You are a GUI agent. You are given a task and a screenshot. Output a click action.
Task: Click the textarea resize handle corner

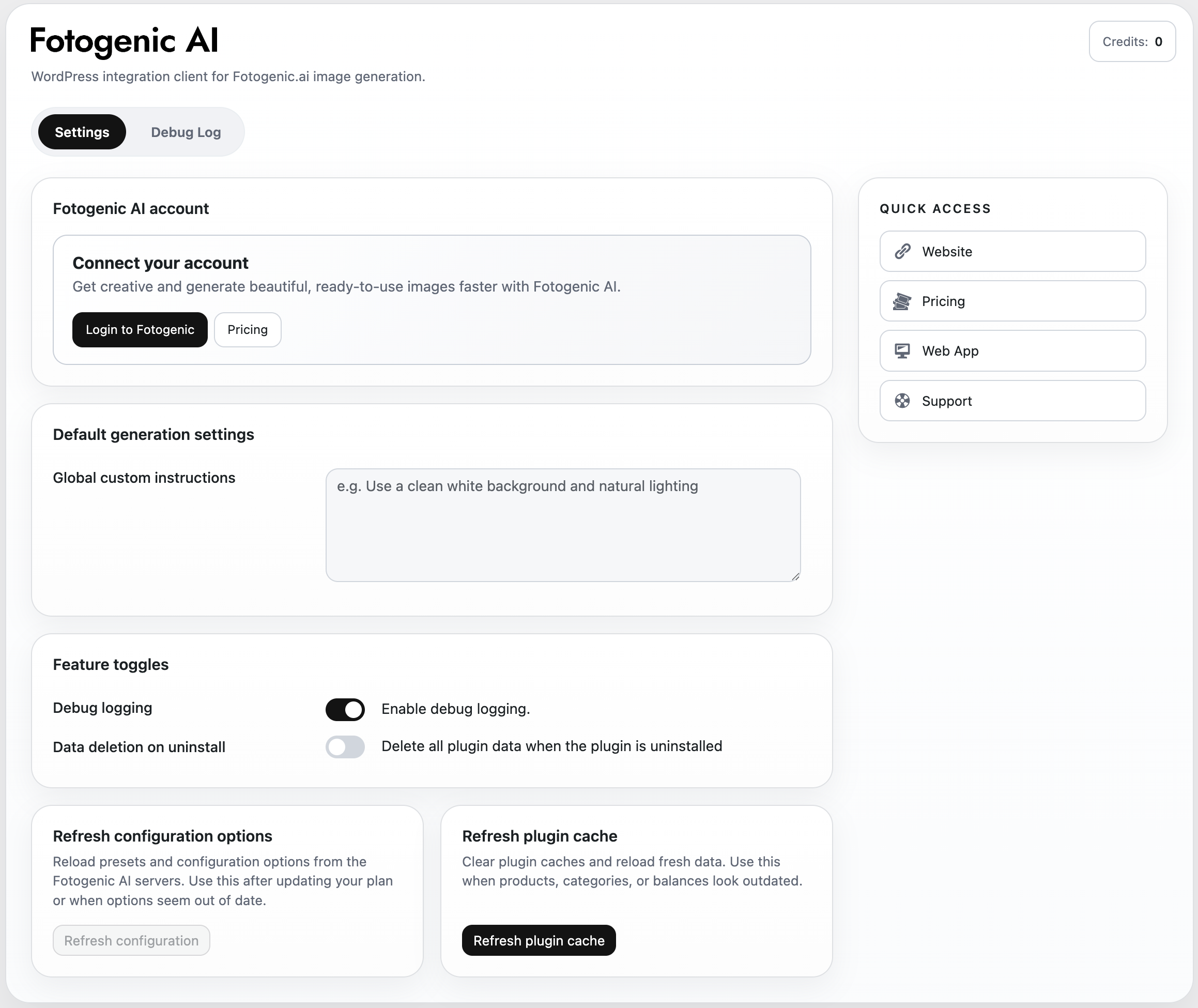795,576
